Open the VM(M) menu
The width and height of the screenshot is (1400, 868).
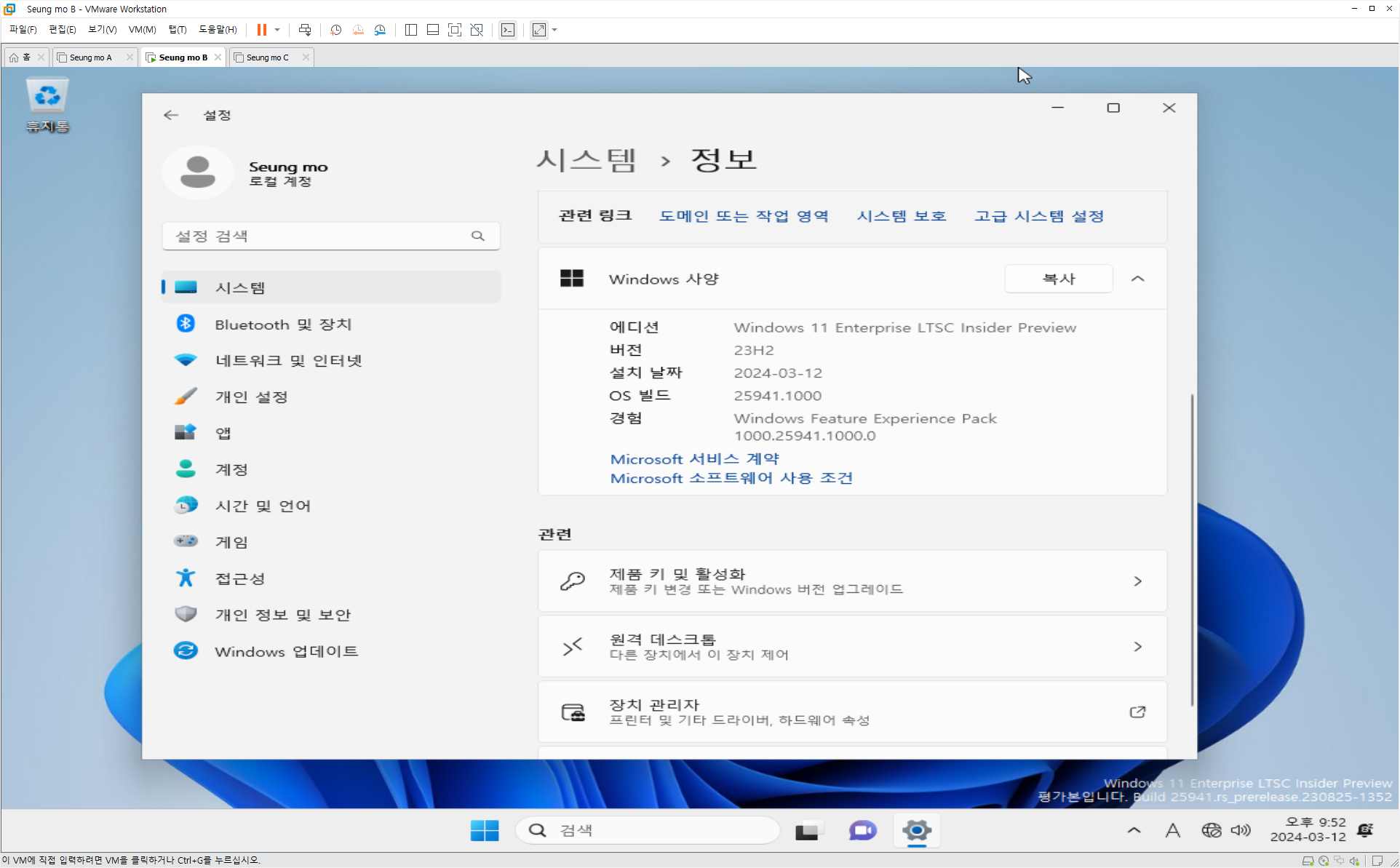tap(142, 30)
